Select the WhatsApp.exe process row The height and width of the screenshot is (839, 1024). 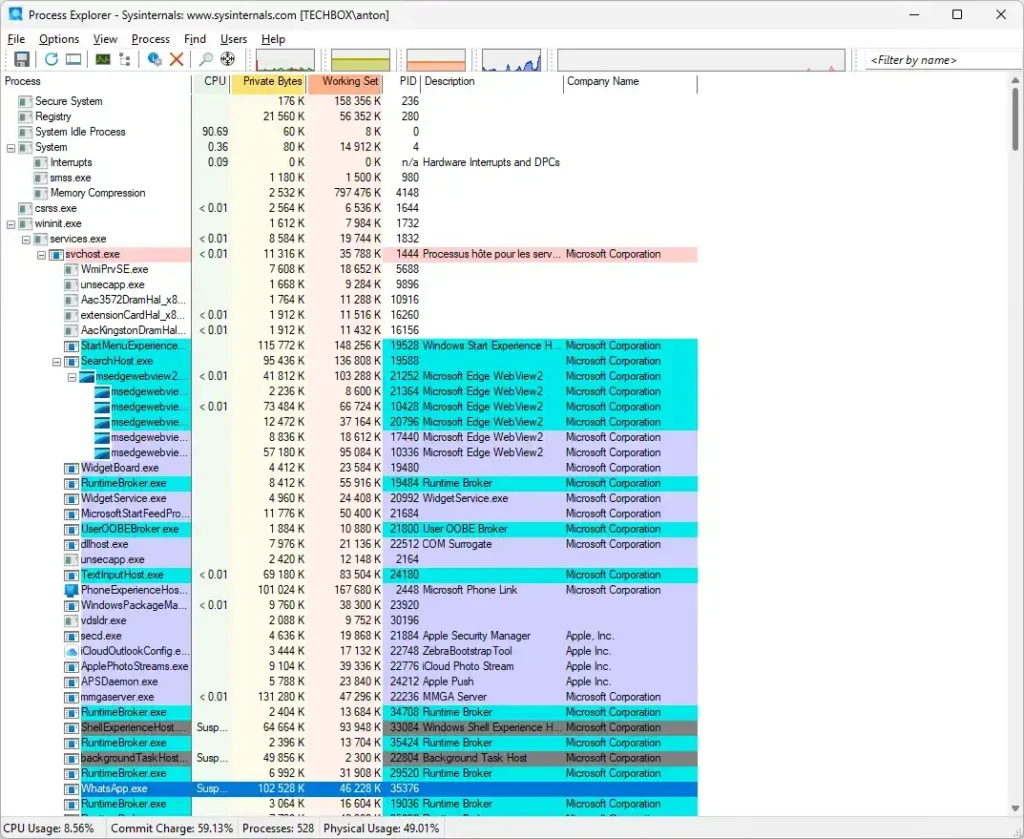(x=113, y=789)
